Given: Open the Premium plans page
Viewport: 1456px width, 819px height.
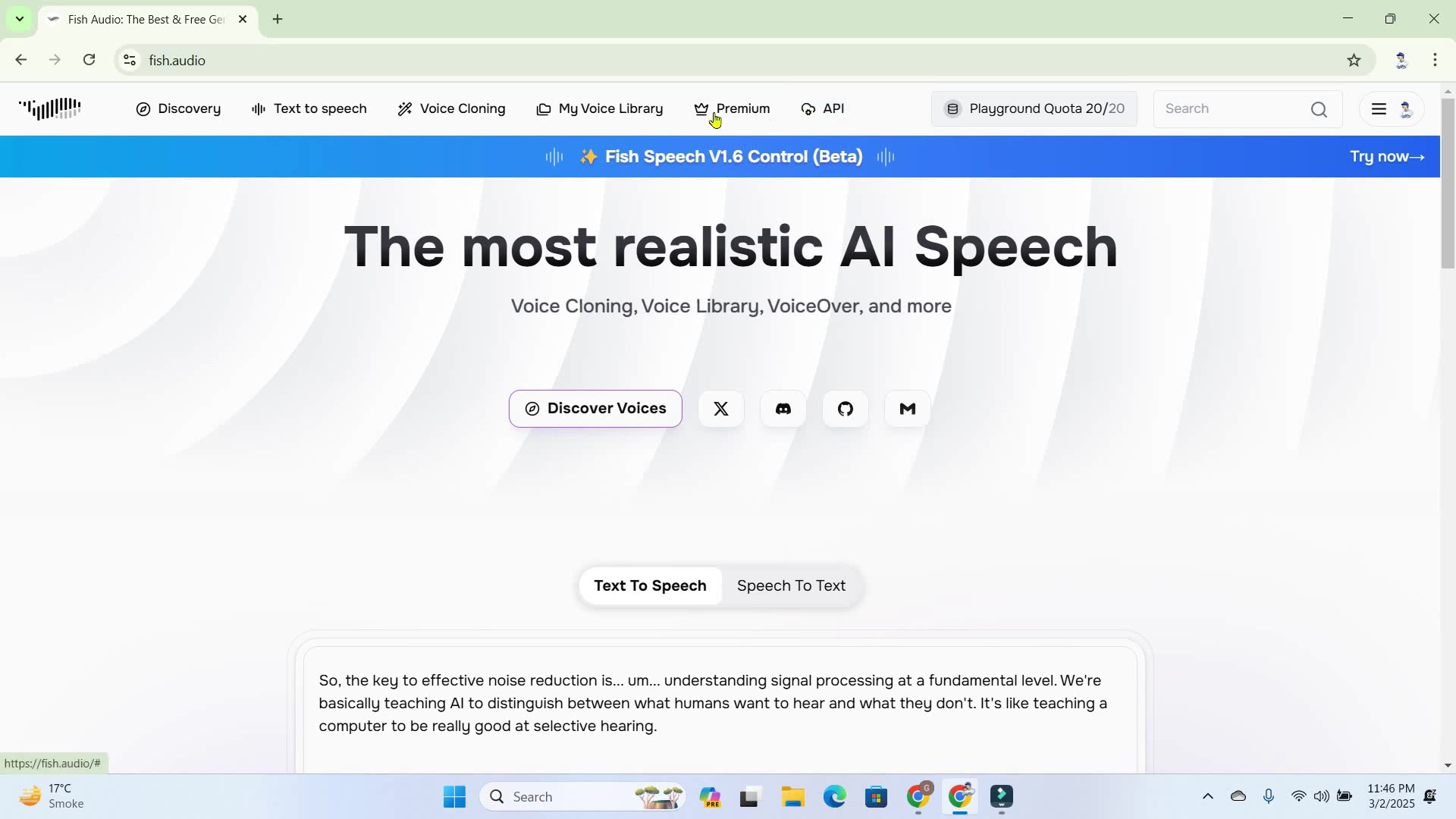Looking at the screenshot, I should (x=732, y=109).
